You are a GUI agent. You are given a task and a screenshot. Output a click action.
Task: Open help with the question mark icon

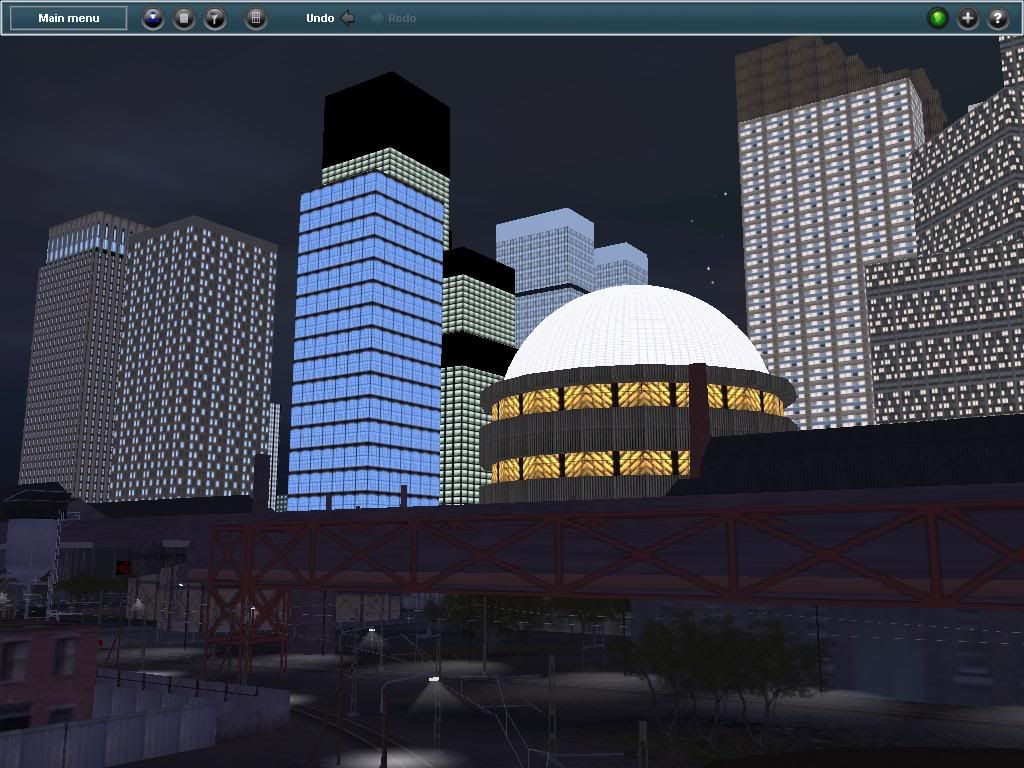pos(997,18)
